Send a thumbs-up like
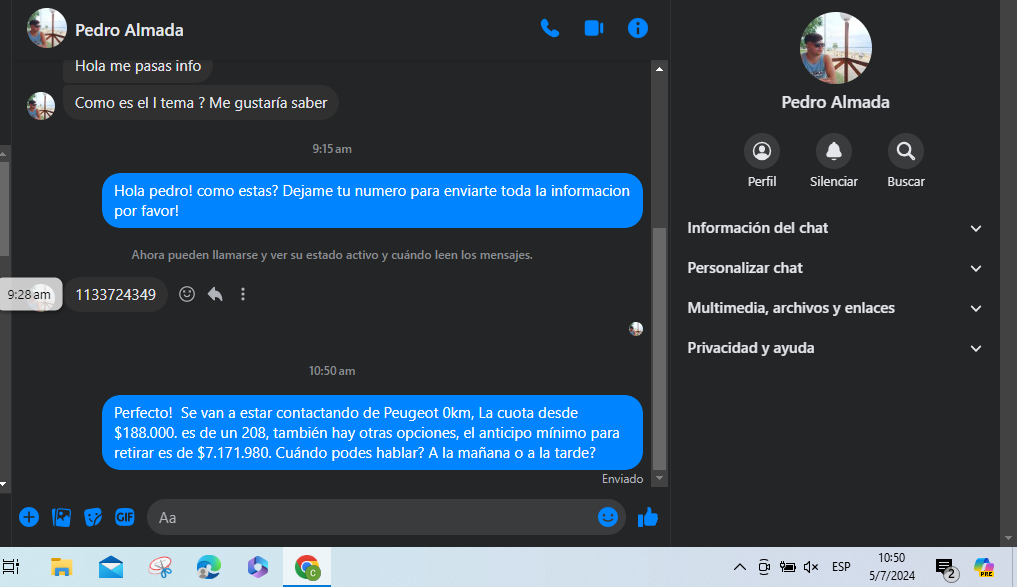The width and height of the screenshot is (1017, 587). coord(648,517)
